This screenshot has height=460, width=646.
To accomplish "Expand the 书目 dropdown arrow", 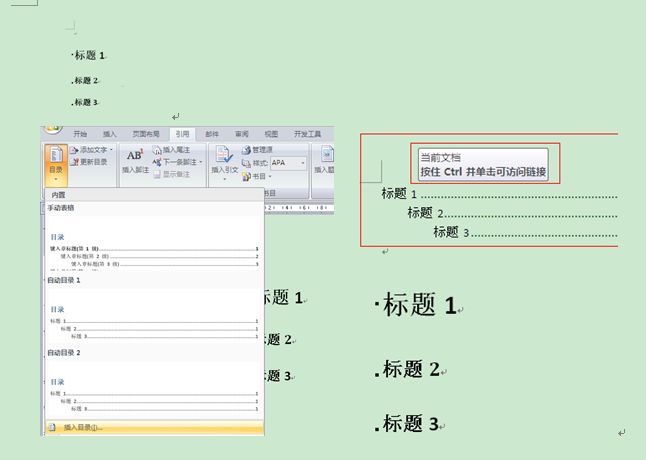I will click(270, 177).
